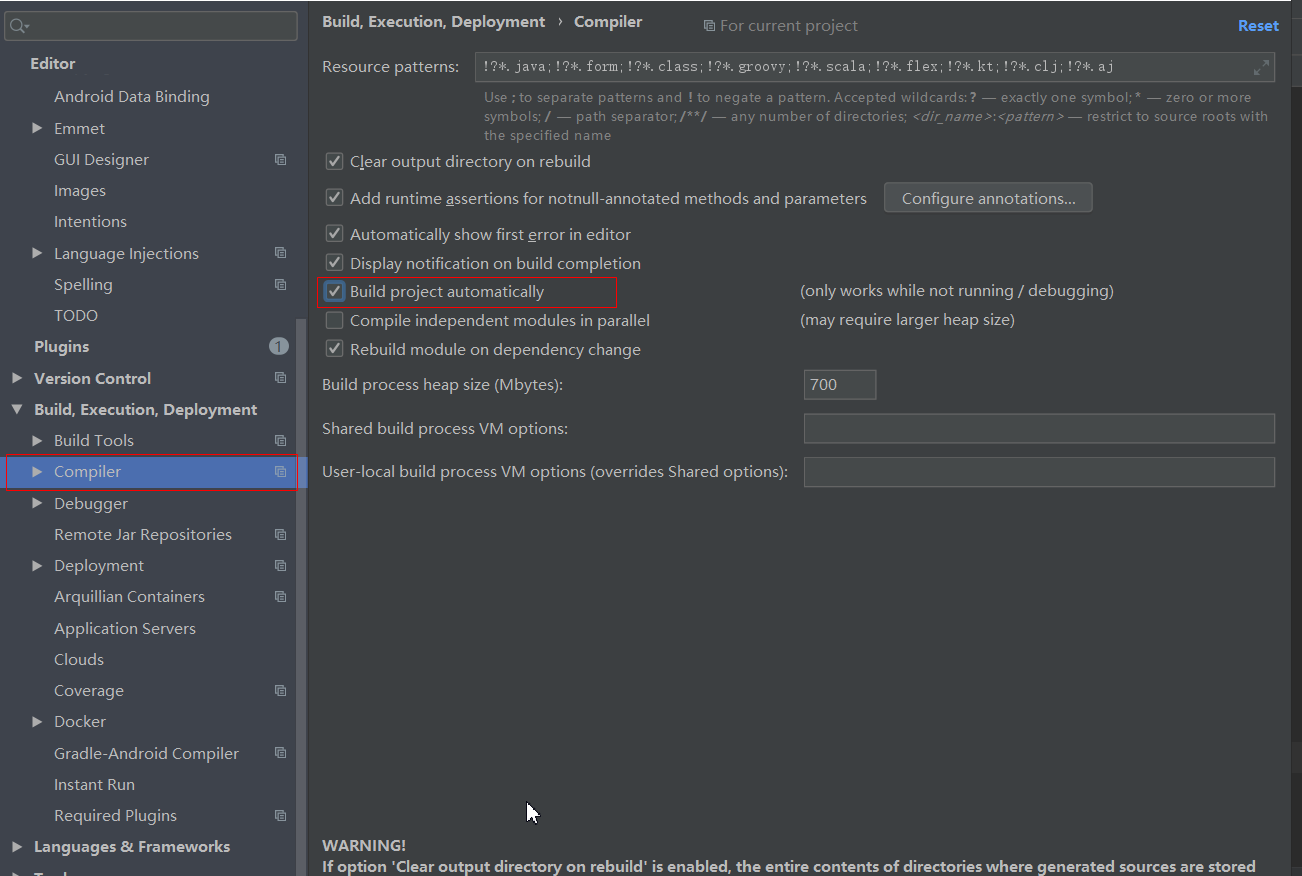Click project-level icon beside Deployment
The height and width of the screenshot is (876, 1302).
[281, 566]
